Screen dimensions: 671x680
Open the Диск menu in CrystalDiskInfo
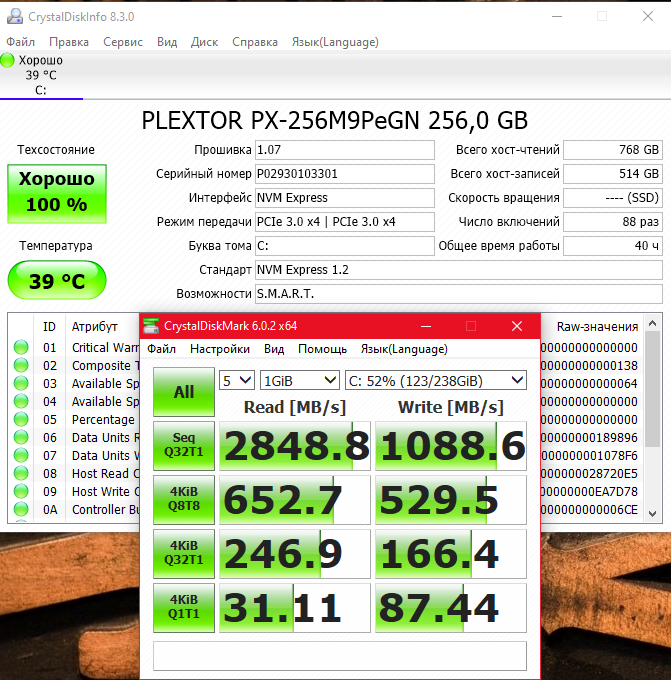click(x=204, y=42)
